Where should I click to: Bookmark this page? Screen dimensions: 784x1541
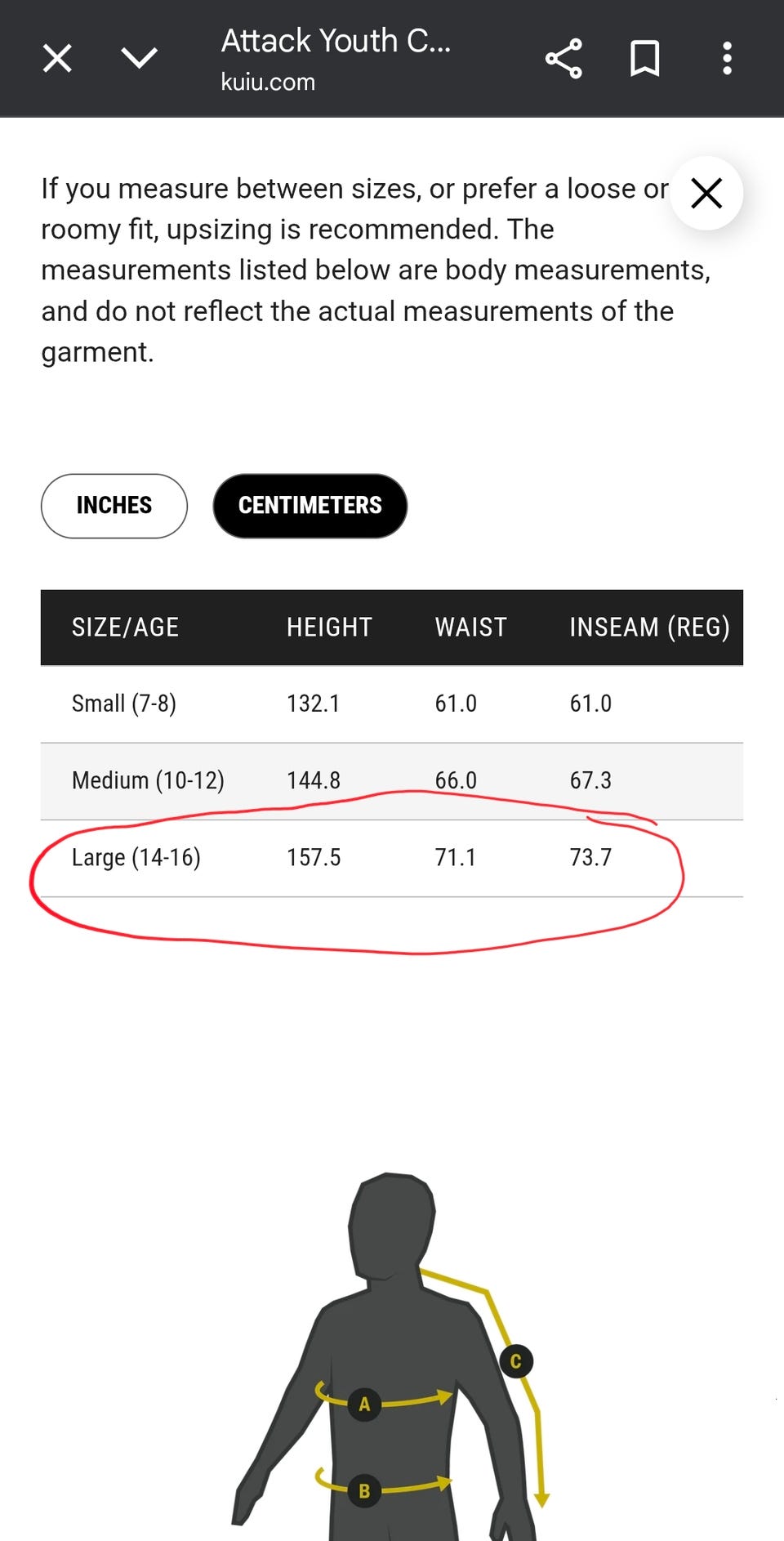coord(644,59)
